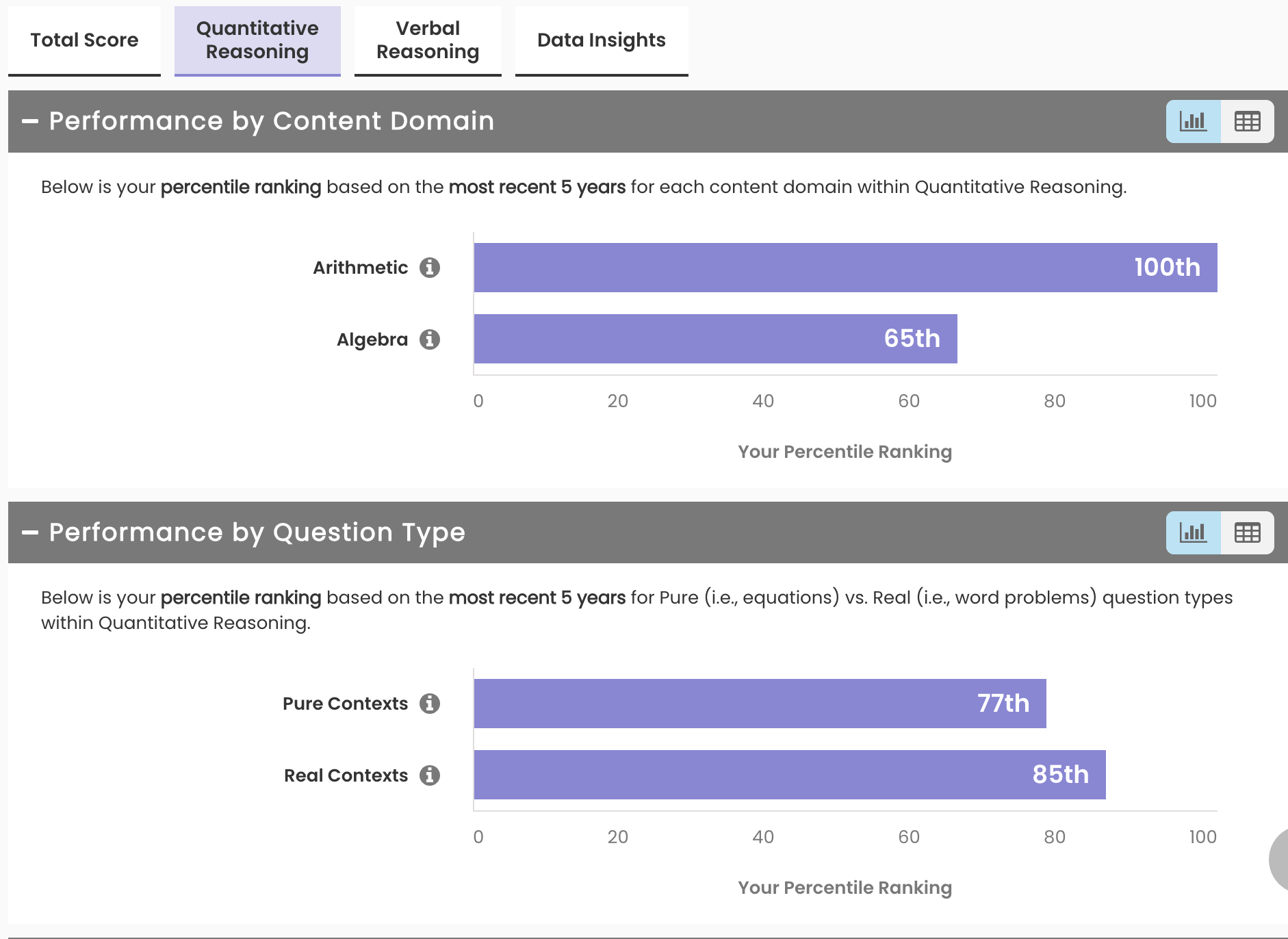
Task: Switch Content Domain section to chart view
Action: [1193, 122]
